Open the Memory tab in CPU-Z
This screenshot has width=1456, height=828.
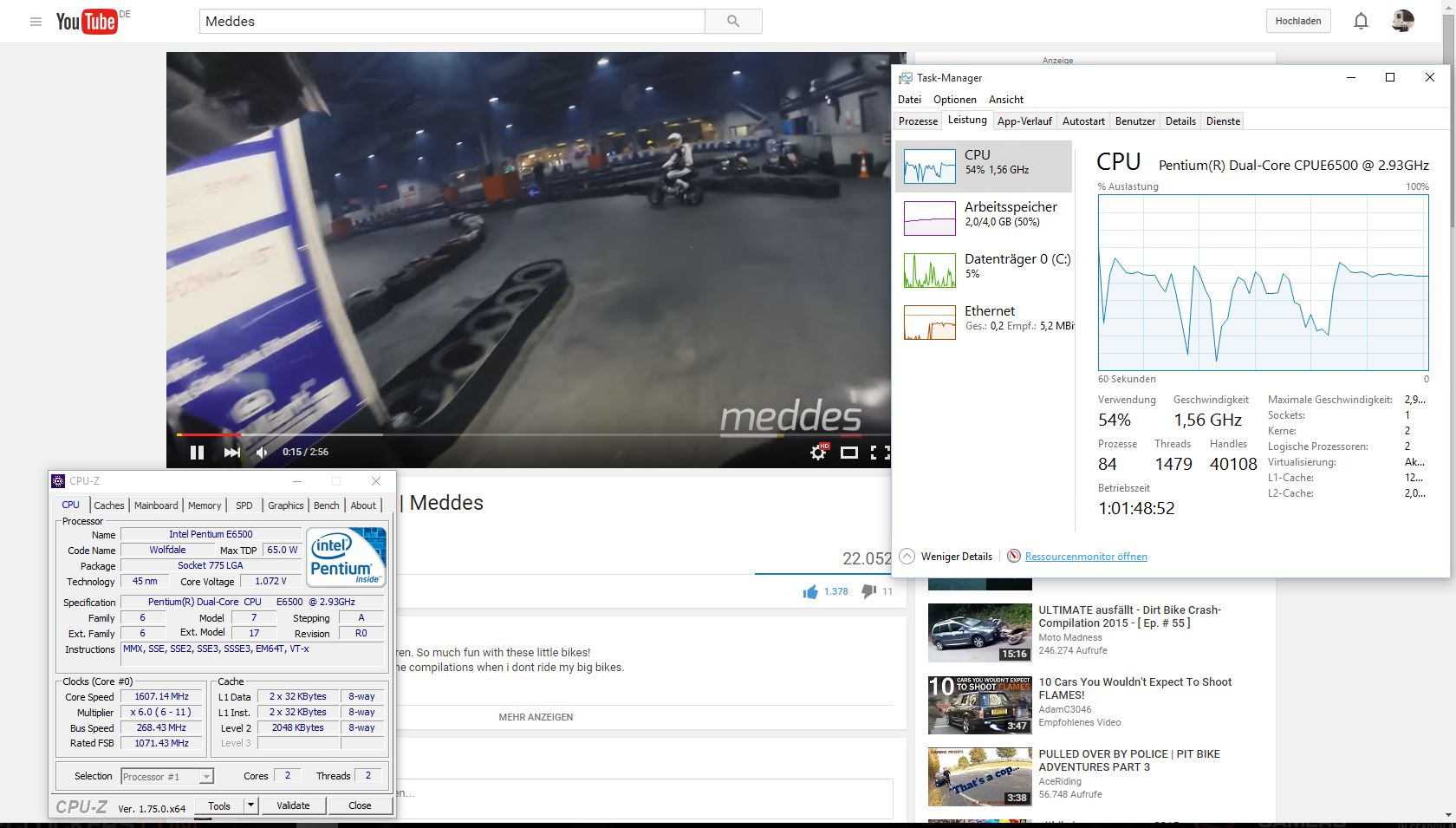coord(205,505)
